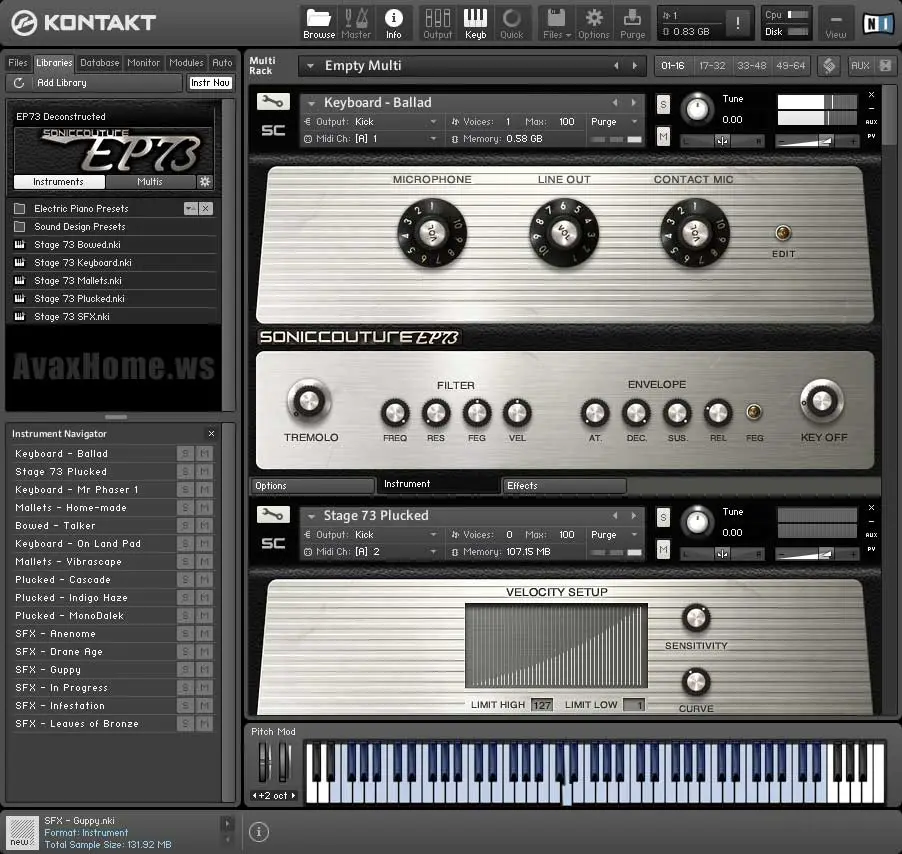Close the Instrument Navigator pane
Image resolution: width=902 pixels, height=854 pixels.
pos(211,434)
